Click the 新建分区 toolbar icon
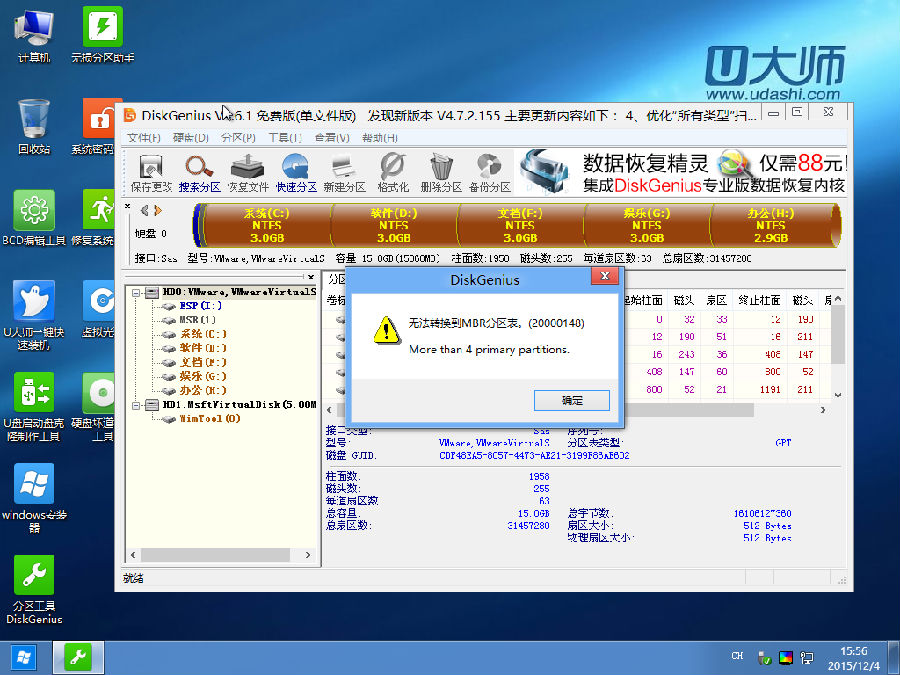The height and width of the screenshot is (675, 900). tap(344, 172)
